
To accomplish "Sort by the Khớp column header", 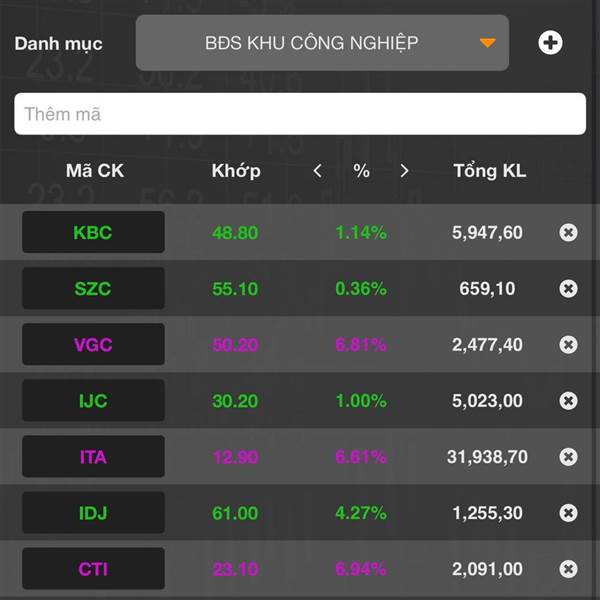I will [x=236, y=171].
